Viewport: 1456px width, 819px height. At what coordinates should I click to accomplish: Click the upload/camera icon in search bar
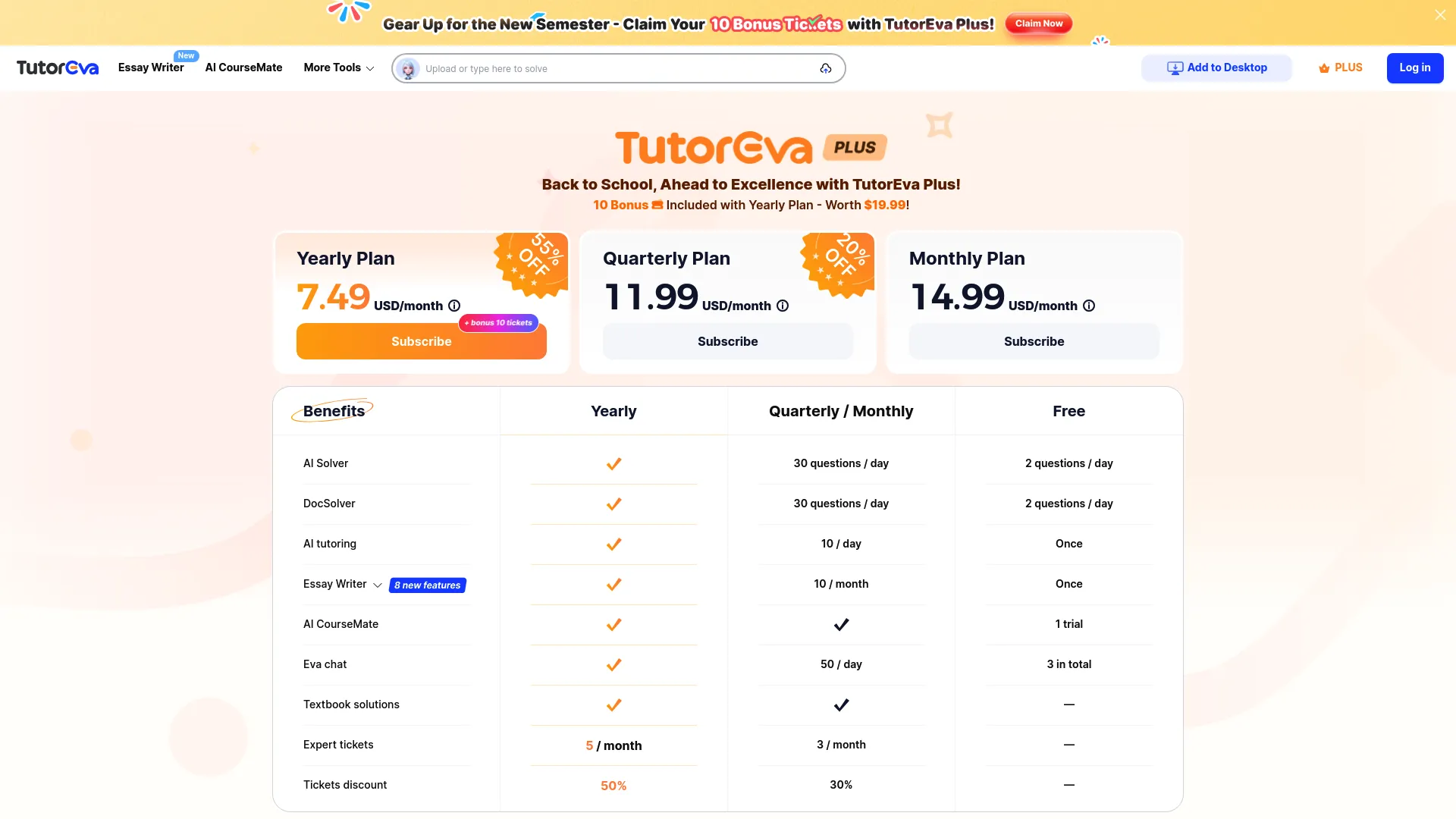tap(825, 68)
